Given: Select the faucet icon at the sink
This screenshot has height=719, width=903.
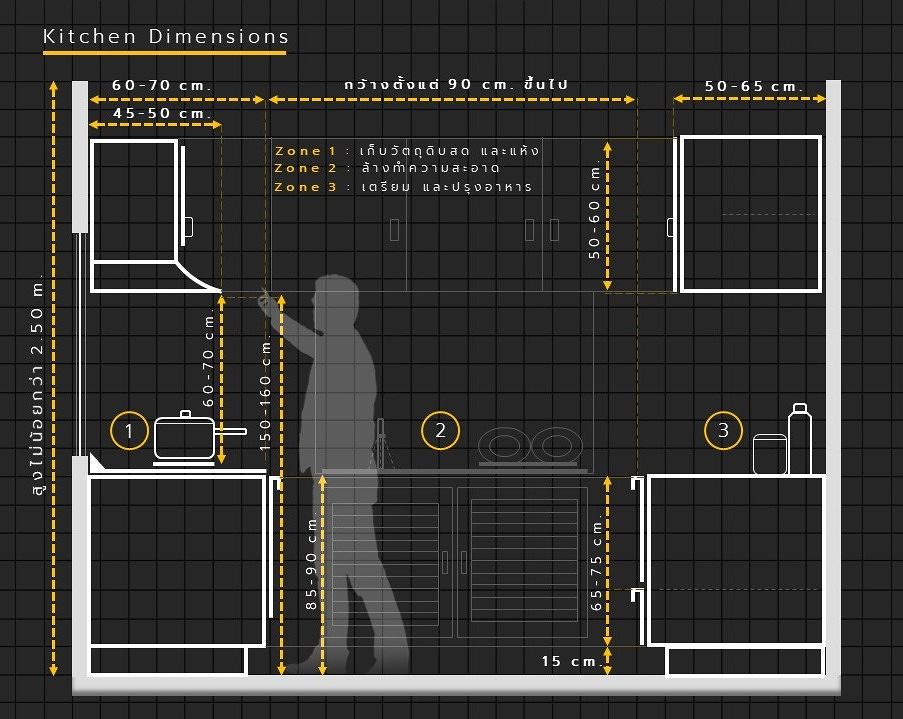Looking at the screenshot, I should coord(381,444).
